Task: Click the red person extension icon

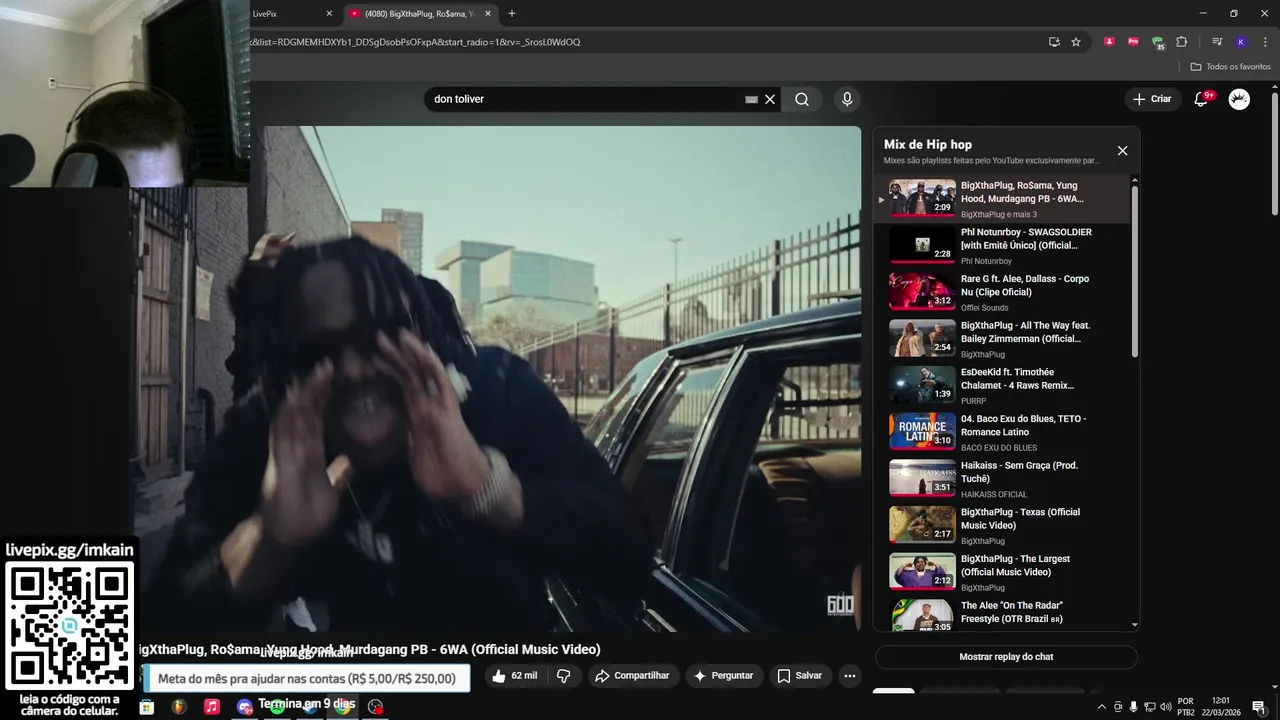Action: click(x=1109, y=42)
